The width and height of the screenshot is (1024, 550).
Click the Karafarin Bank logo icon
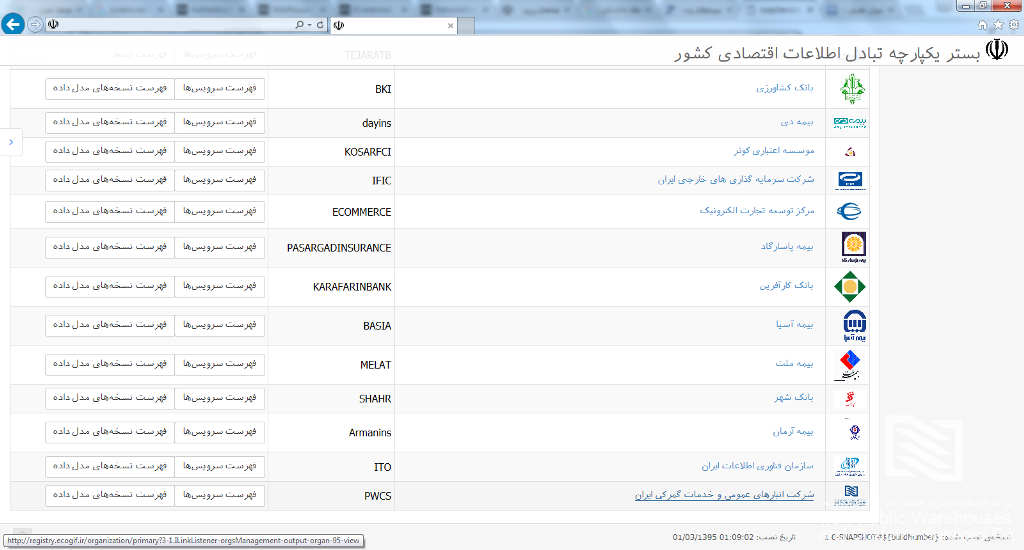(850, 287)
